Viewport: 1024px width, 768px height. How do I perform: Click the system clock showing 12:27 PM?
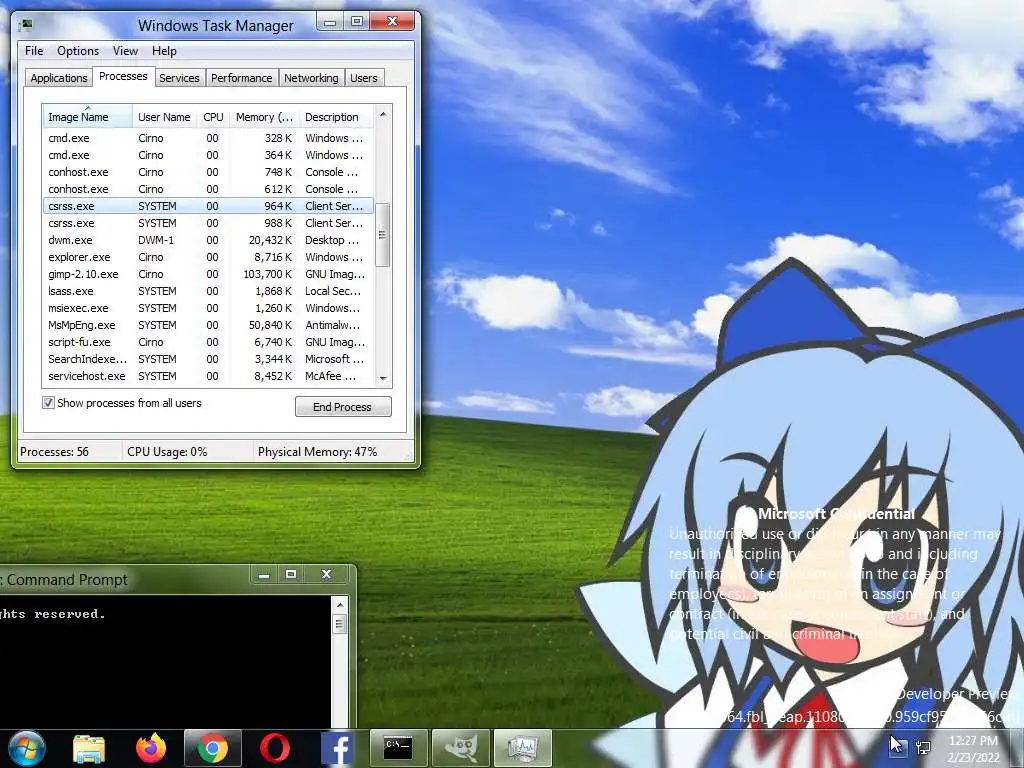point(973,741)
